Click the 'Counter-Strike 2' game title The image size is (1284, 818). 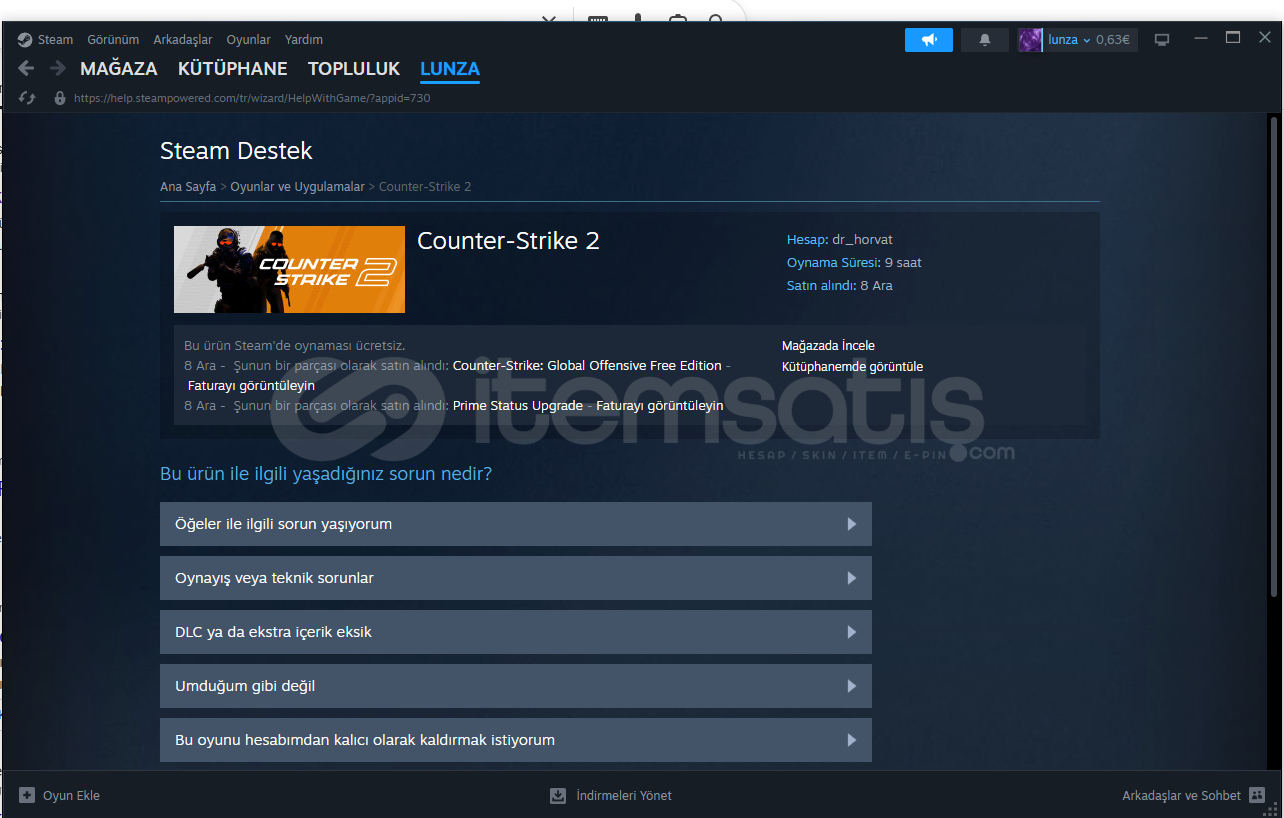tap(508, 241)
